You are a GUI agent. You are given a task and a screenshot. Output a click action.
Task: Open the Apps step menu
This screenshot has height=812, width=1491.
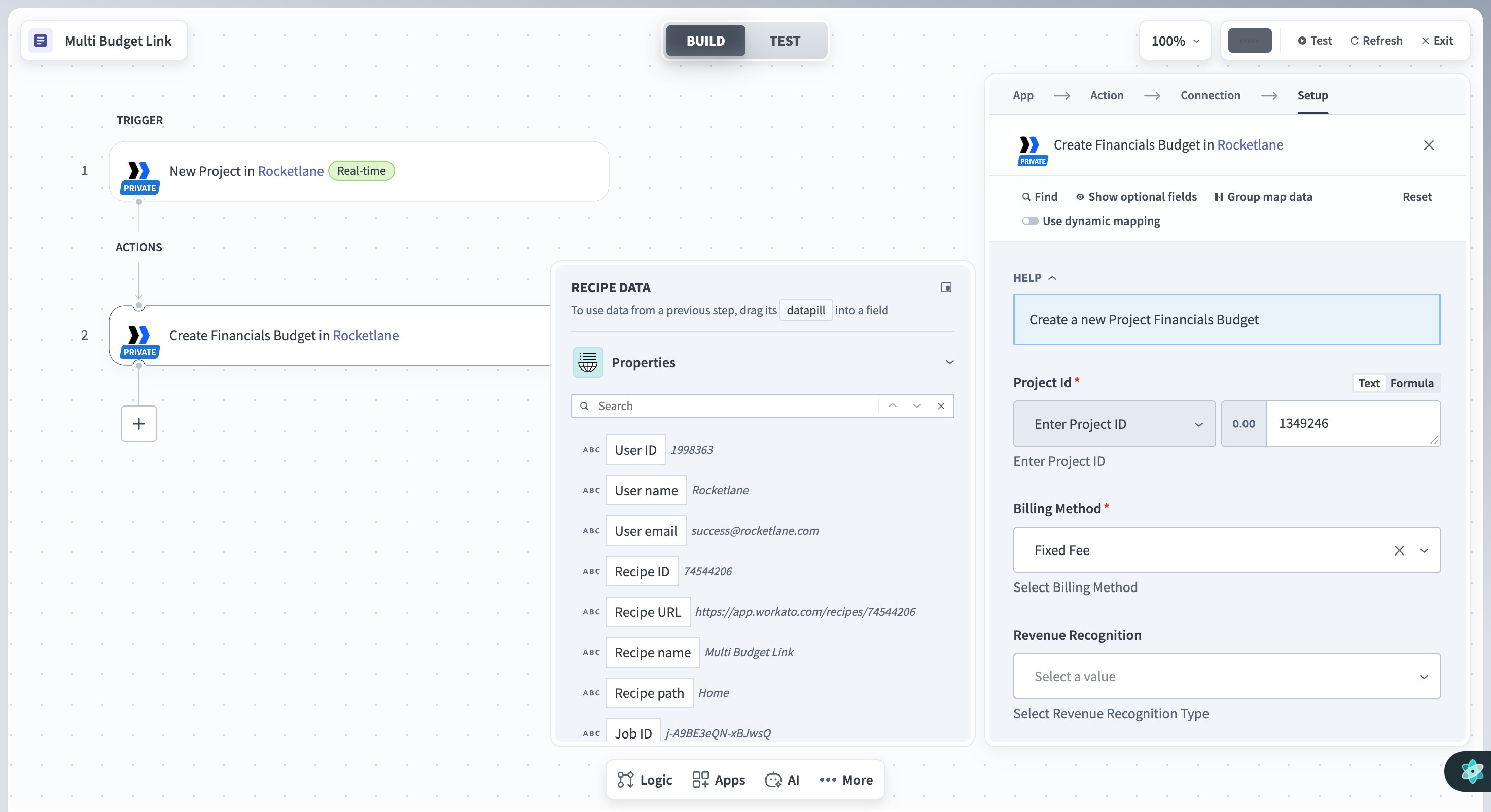(718, 780)
